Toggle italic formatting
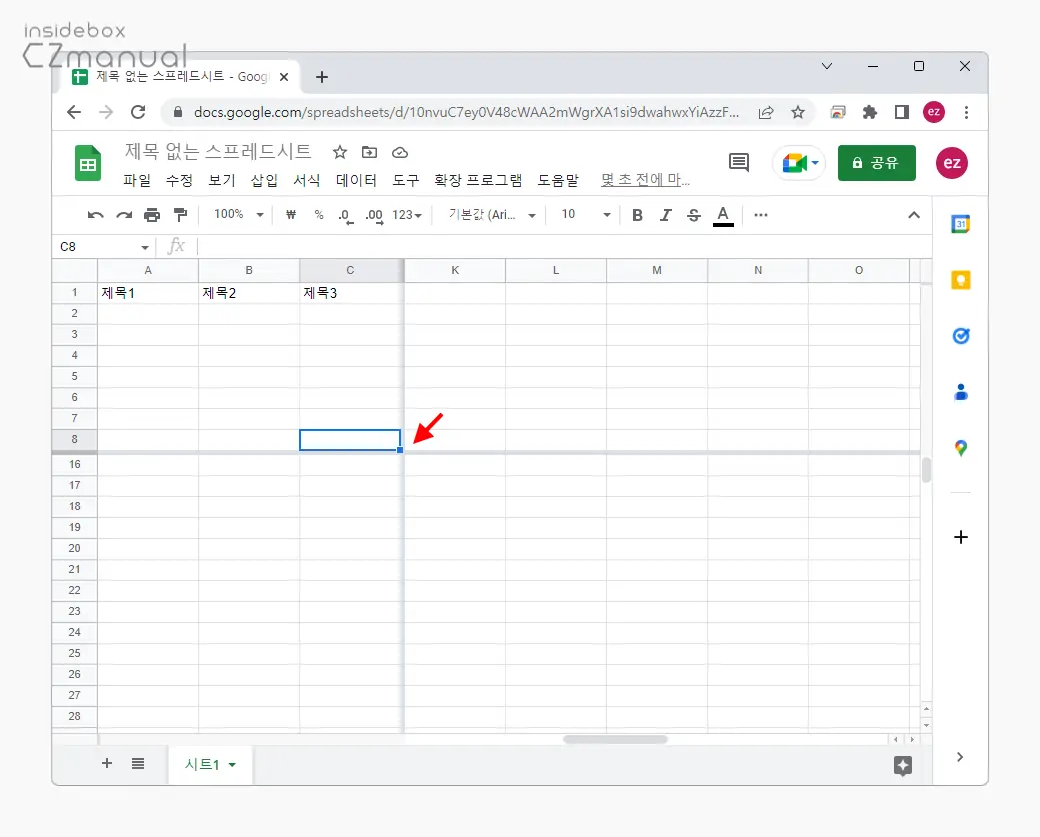The width and height of the screenshot is (1040, 837). coord(665,215)
